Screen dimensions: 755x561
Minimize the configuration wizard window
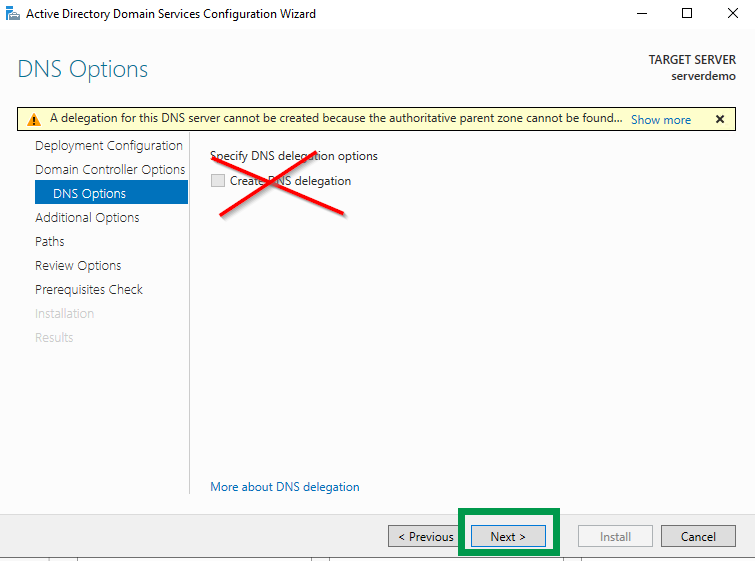pos(639,14)
